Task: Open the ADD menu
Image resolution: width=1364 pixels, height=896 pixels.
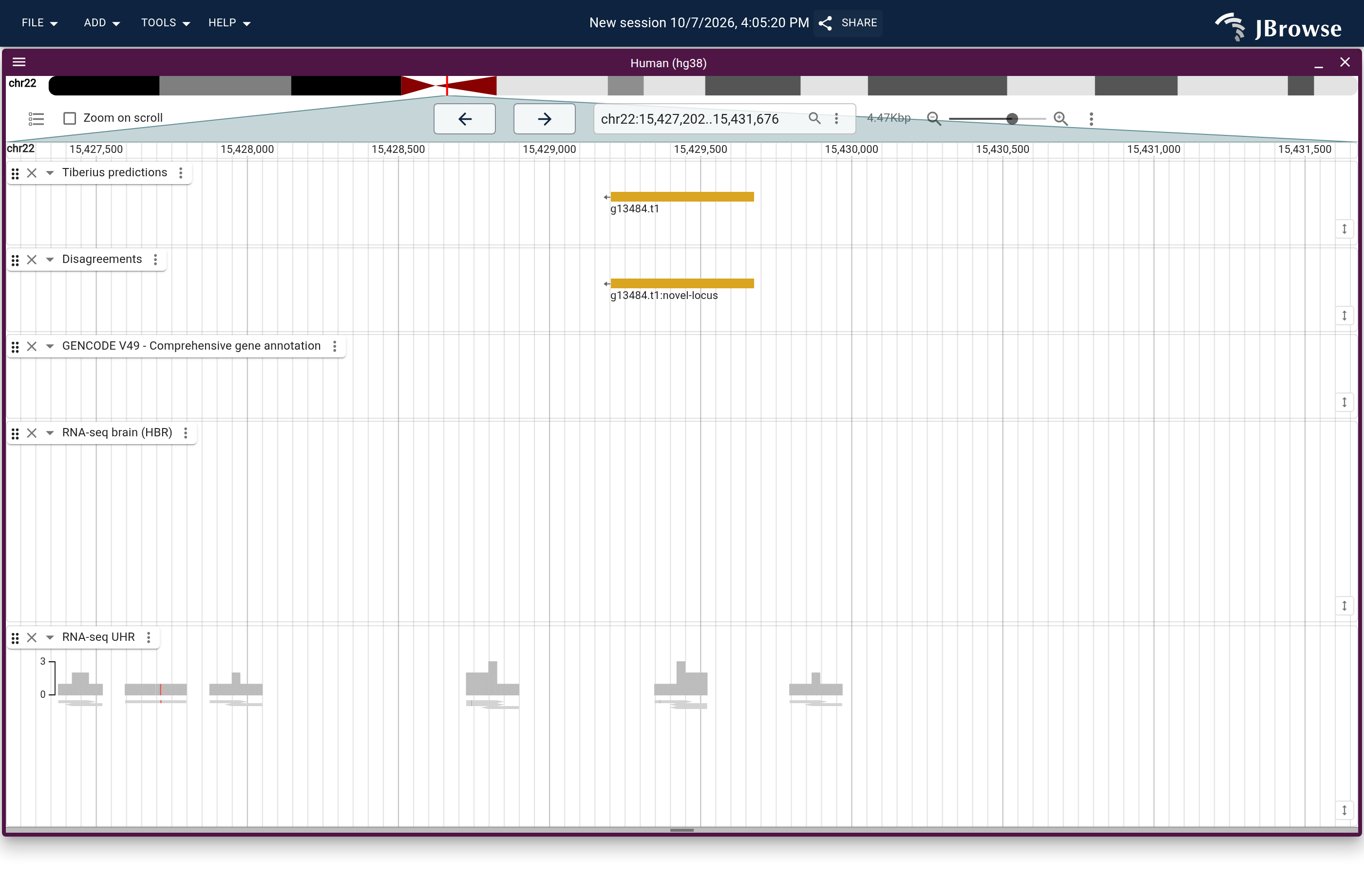Action: coord(101,23)
